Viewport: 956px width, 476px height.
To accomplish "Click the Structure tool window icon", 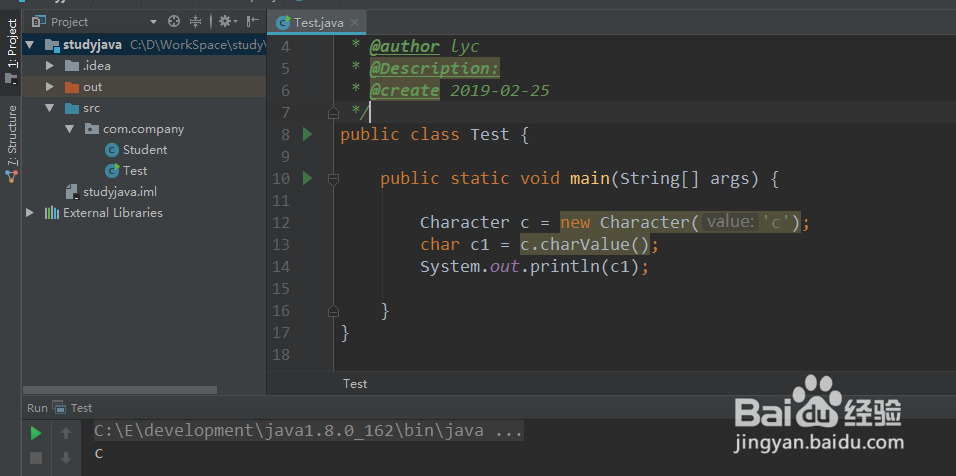I will click(11, 177).
